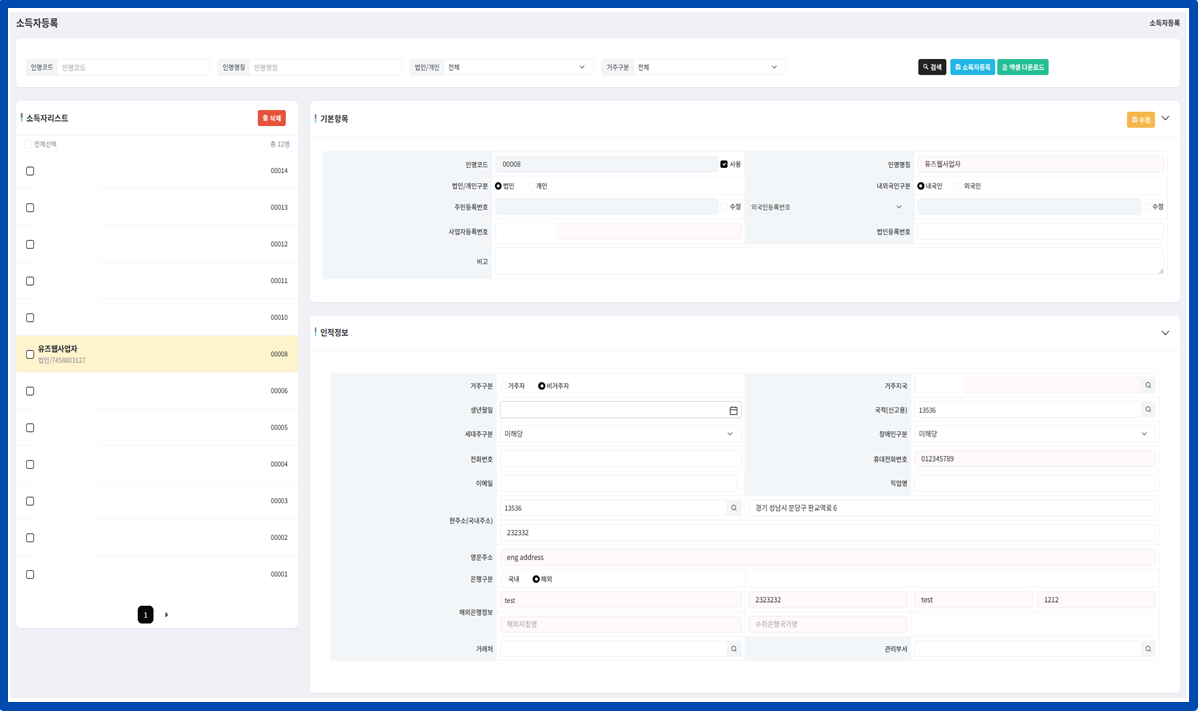Click the calendar icon in 생년월일 field
The image size is (1198, 711).
click(733, 410)
